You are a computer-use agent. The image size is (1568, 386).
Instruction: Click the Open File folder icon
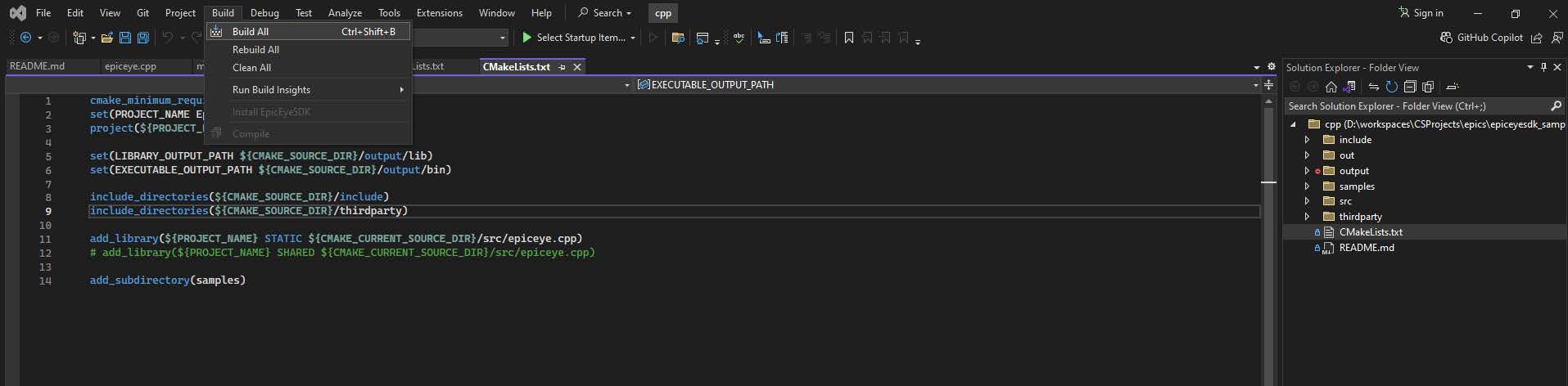tap(107, 38)
